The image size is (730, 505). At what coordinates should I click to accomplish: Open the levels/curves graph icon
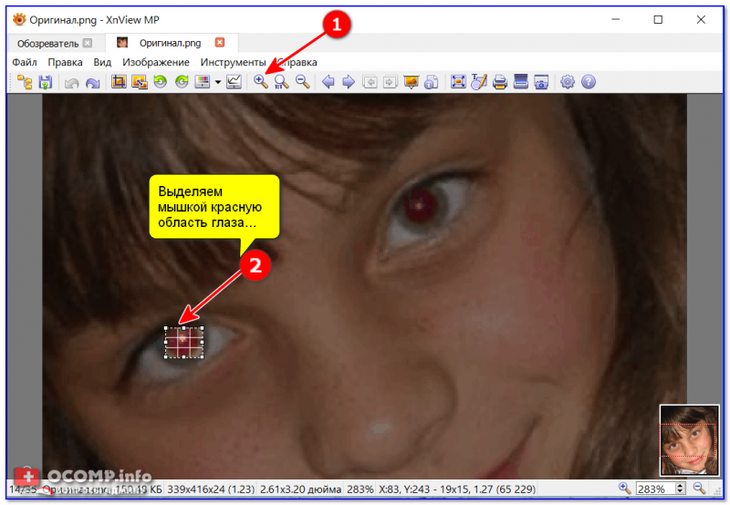pos(233,82)
